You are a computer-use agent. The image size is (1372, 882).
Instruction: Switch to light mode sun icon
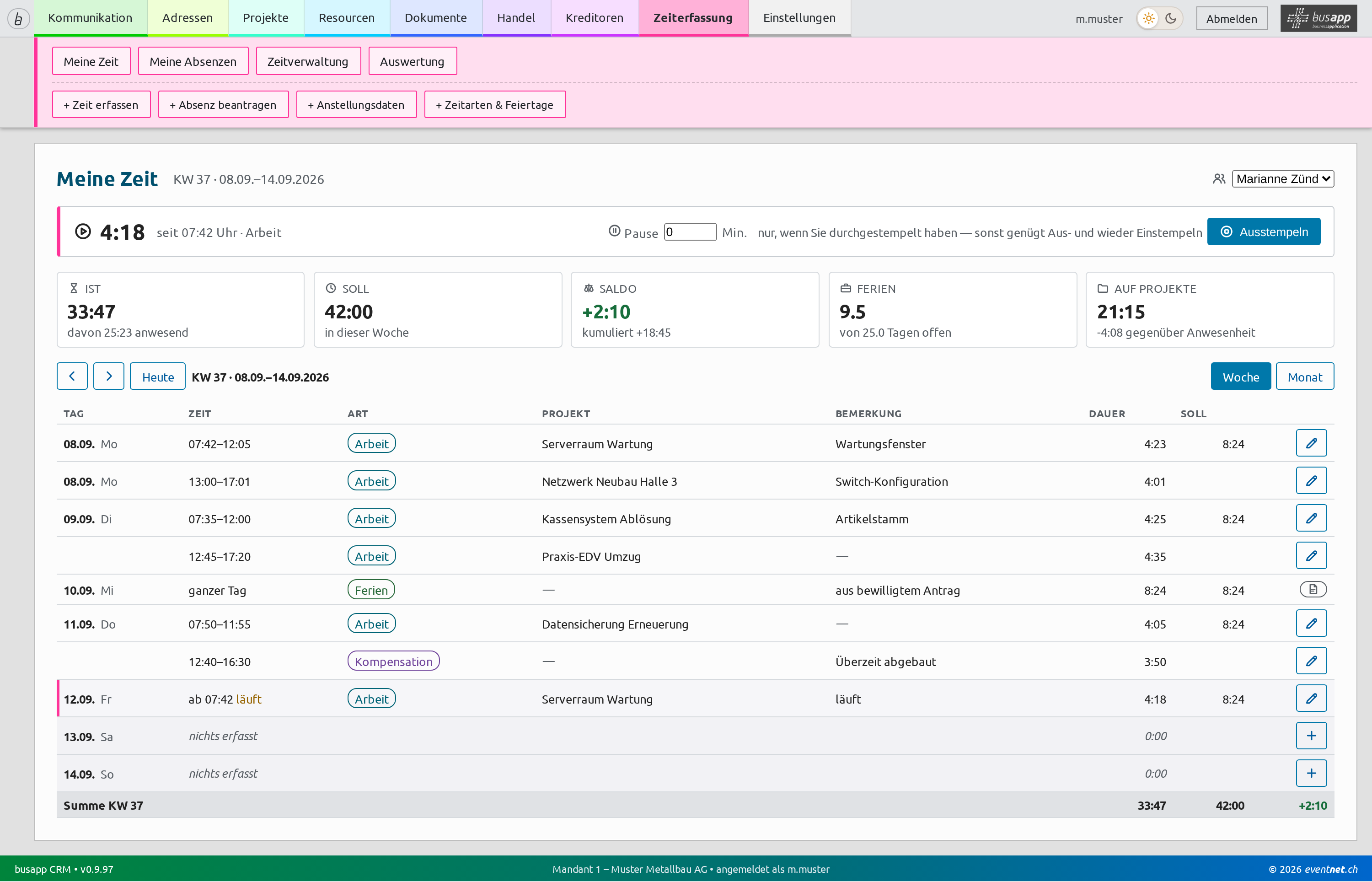coord(1148,18)
